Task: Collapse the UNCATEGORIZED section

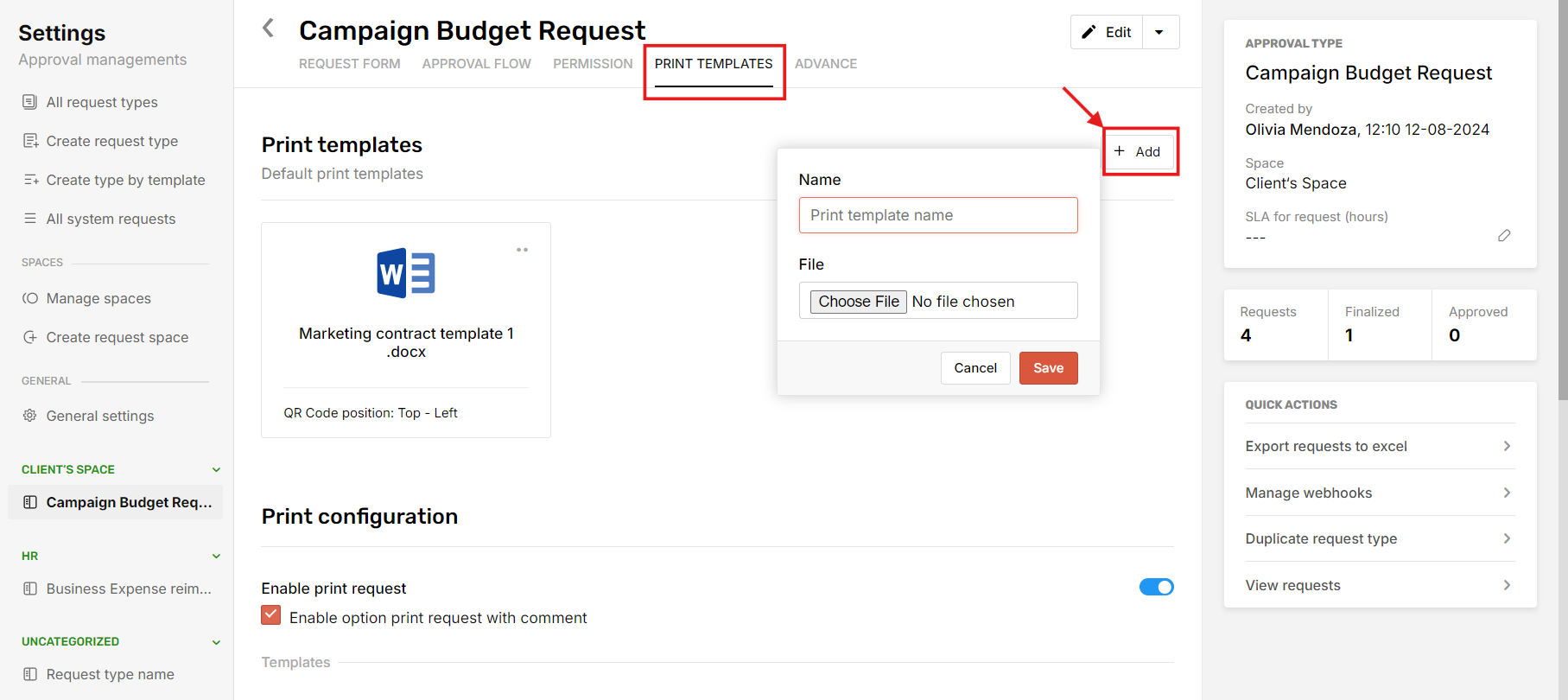Action: [216, 642]
